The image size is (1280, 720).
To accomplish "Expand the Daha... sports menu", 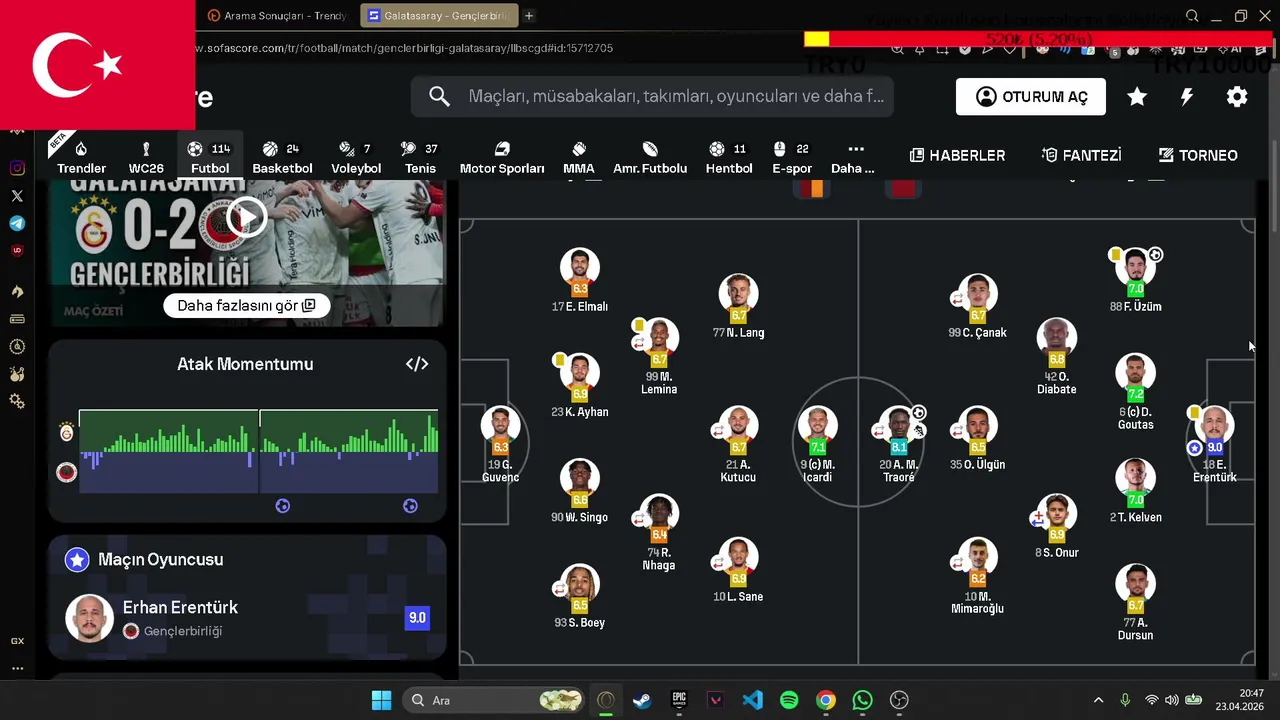I will (853, 157).
